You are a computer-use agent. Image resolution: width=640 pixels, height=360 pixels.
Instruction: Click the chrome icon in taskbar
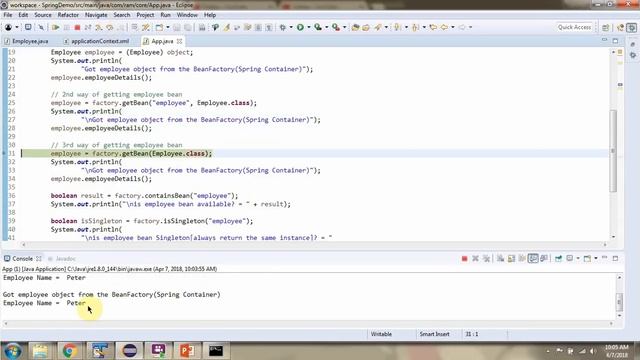70,351
